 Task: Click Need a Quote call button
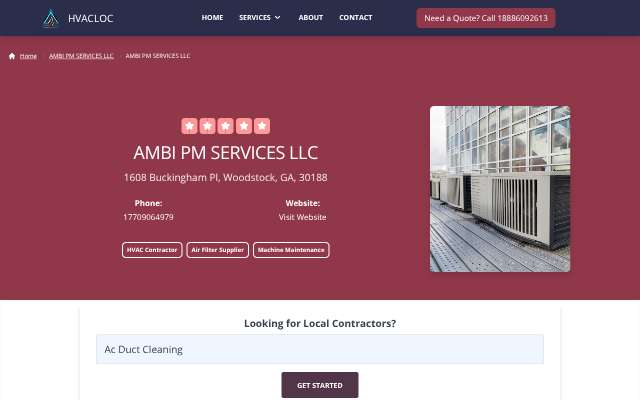[x=486, y=18]
